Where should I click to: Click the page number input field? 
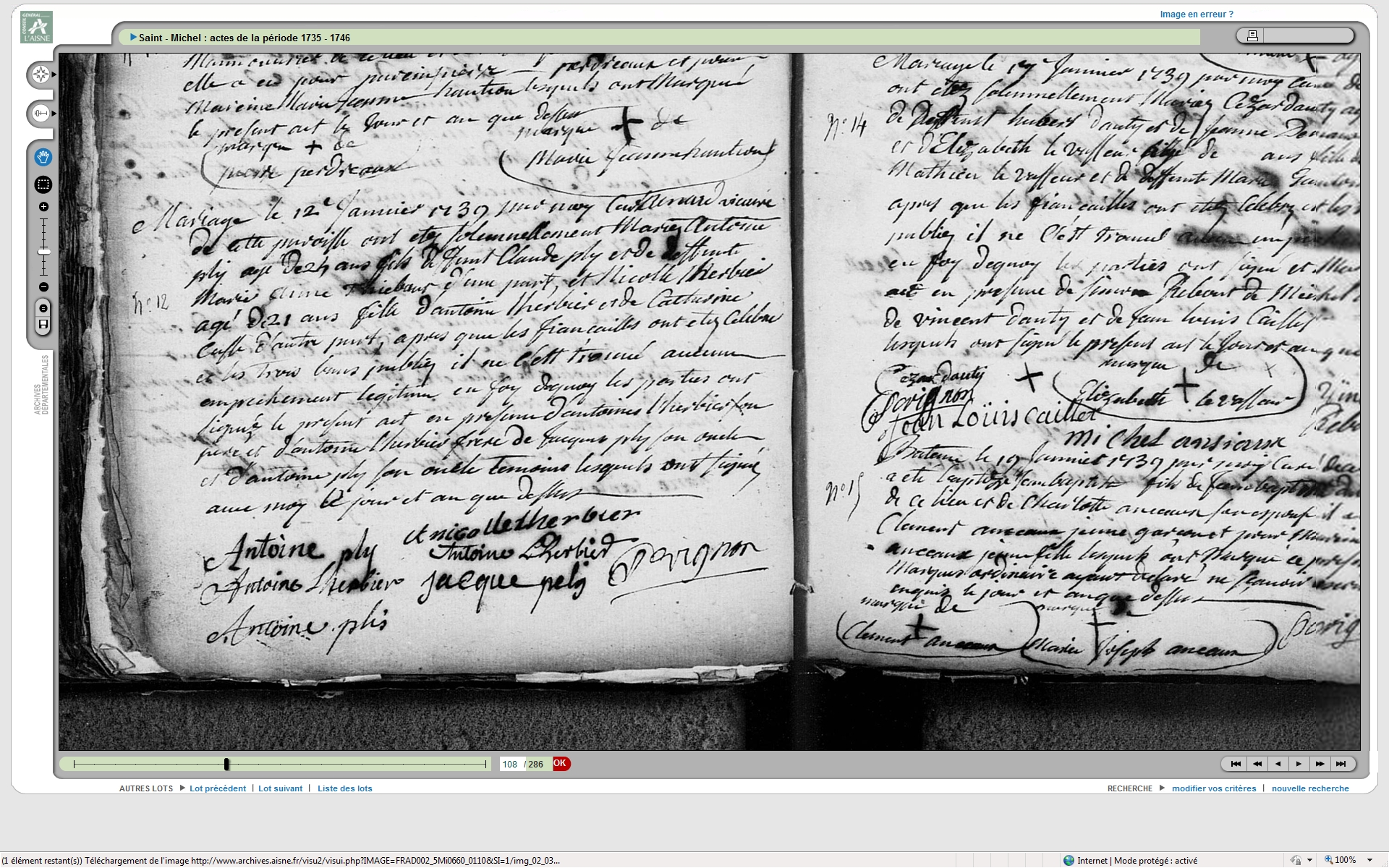click(x=510, y=765)
